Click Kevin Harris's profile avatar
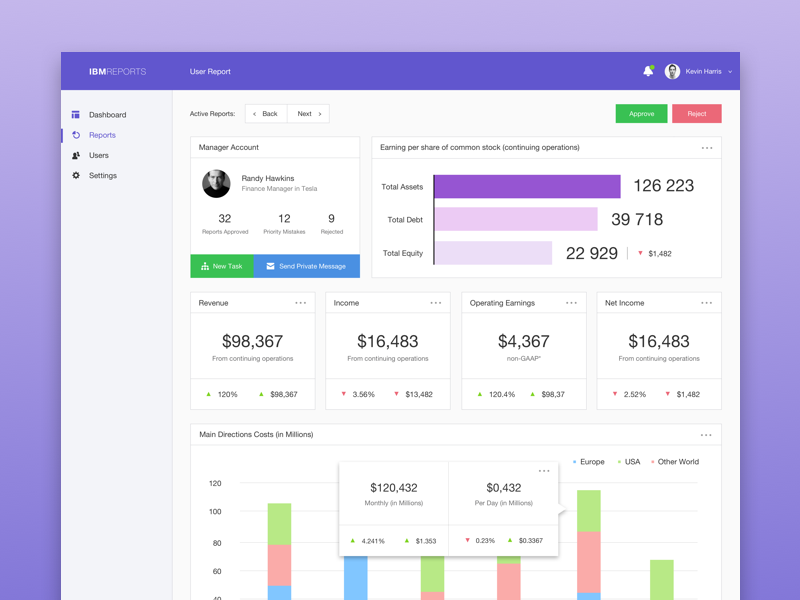 click(x=671, y=71)
